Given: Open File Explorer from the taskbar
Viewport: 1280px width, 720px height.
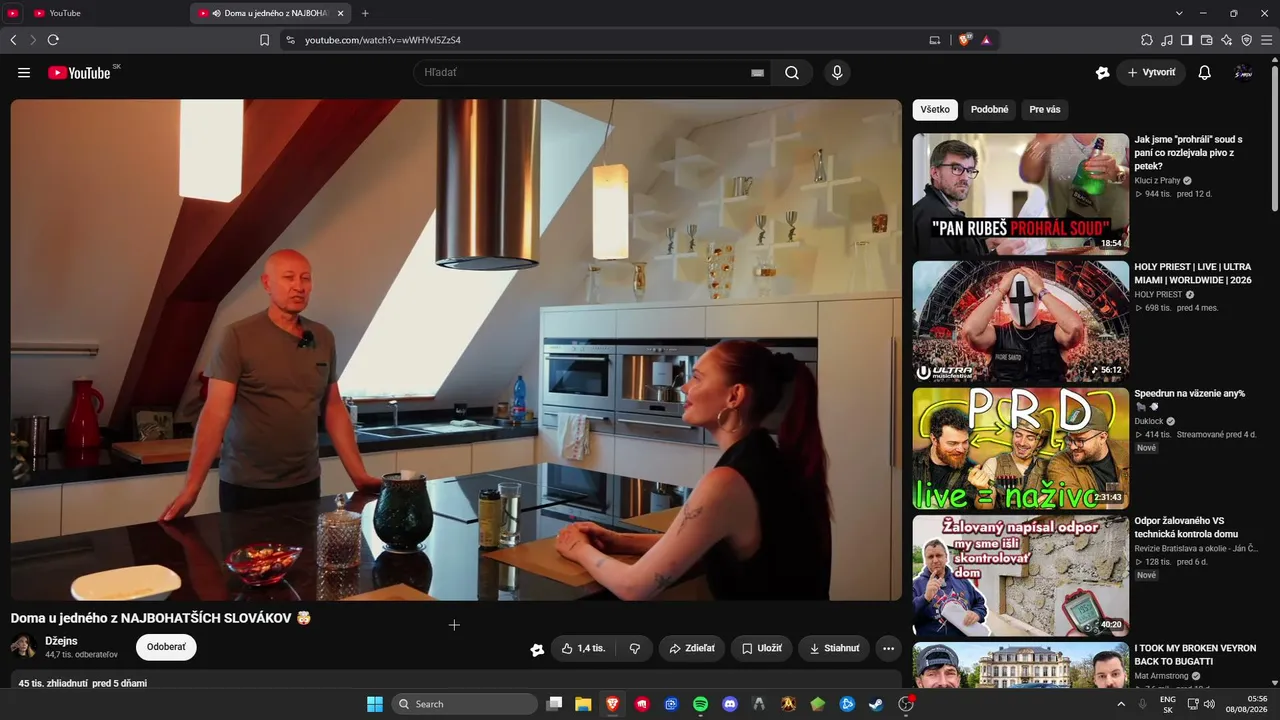Looking at the screenshot, I should 583,704.
